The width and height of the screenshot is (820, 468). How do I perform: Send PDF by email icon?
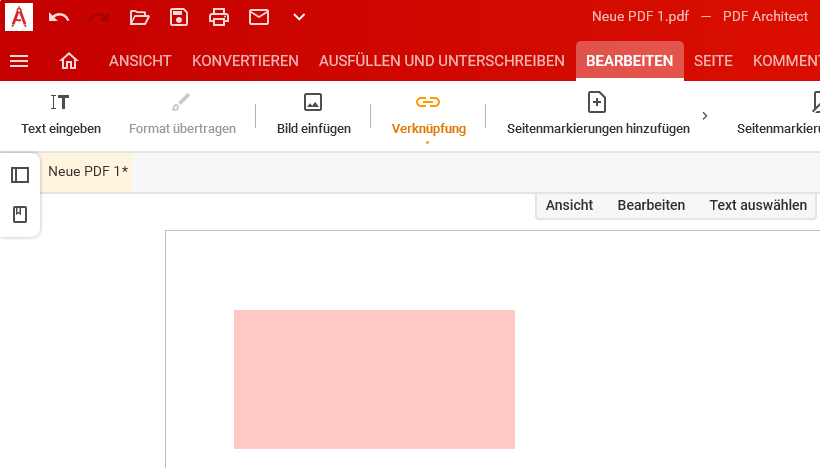tap(259, 17)
